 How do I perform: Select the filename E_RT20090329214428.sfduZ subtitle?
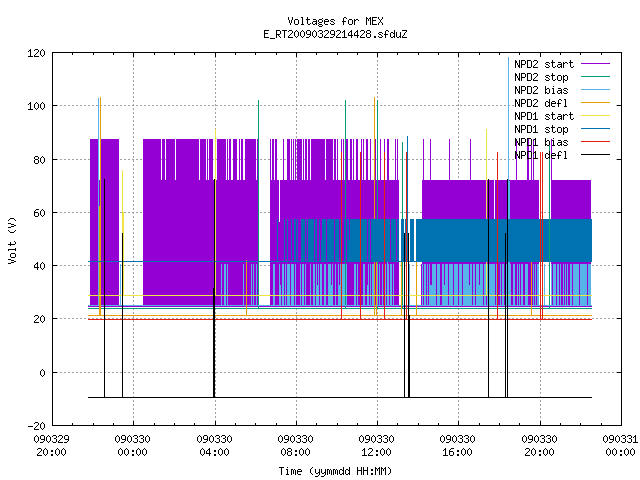(x=335, y=34)
